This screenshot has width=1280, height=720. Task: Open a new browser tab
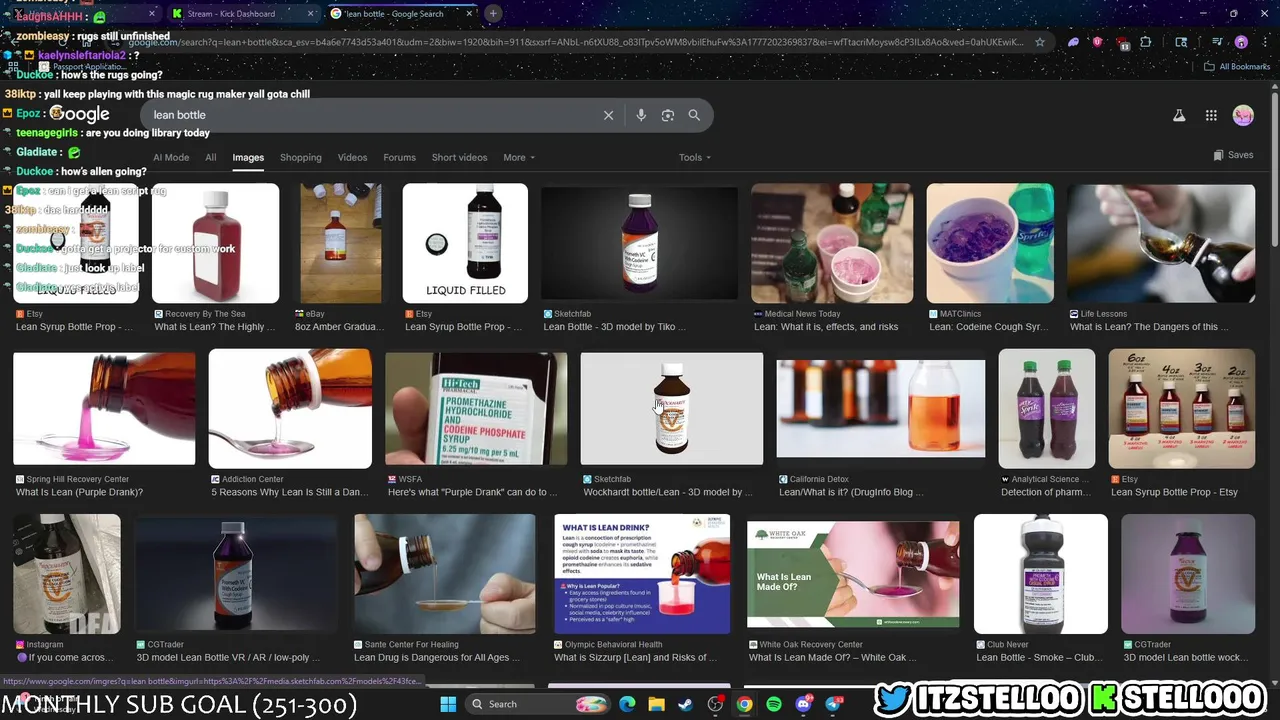(493, 14)
